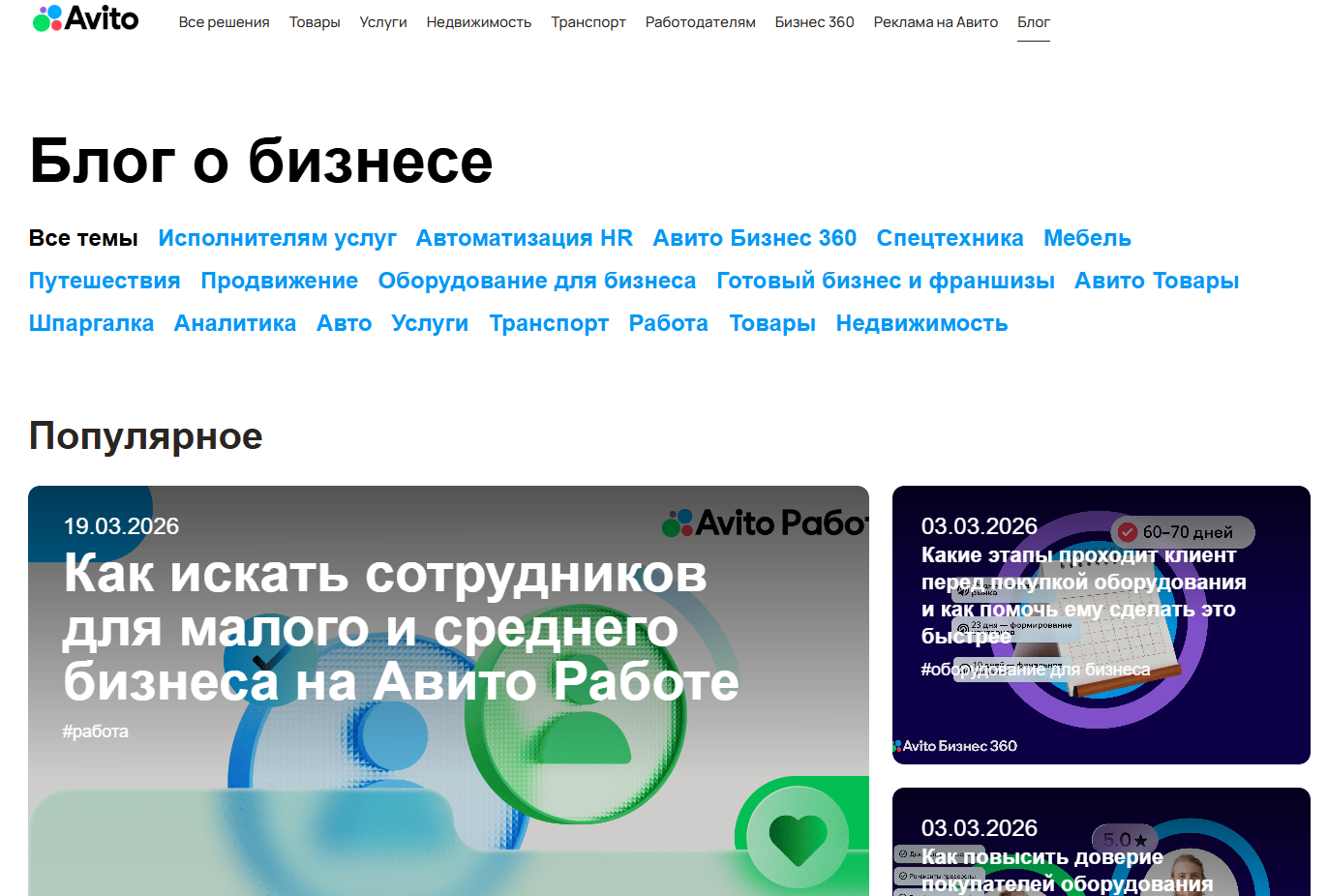
Task: Open article Какие этапы проходит клиент
Action: [x=1084, y=596]
